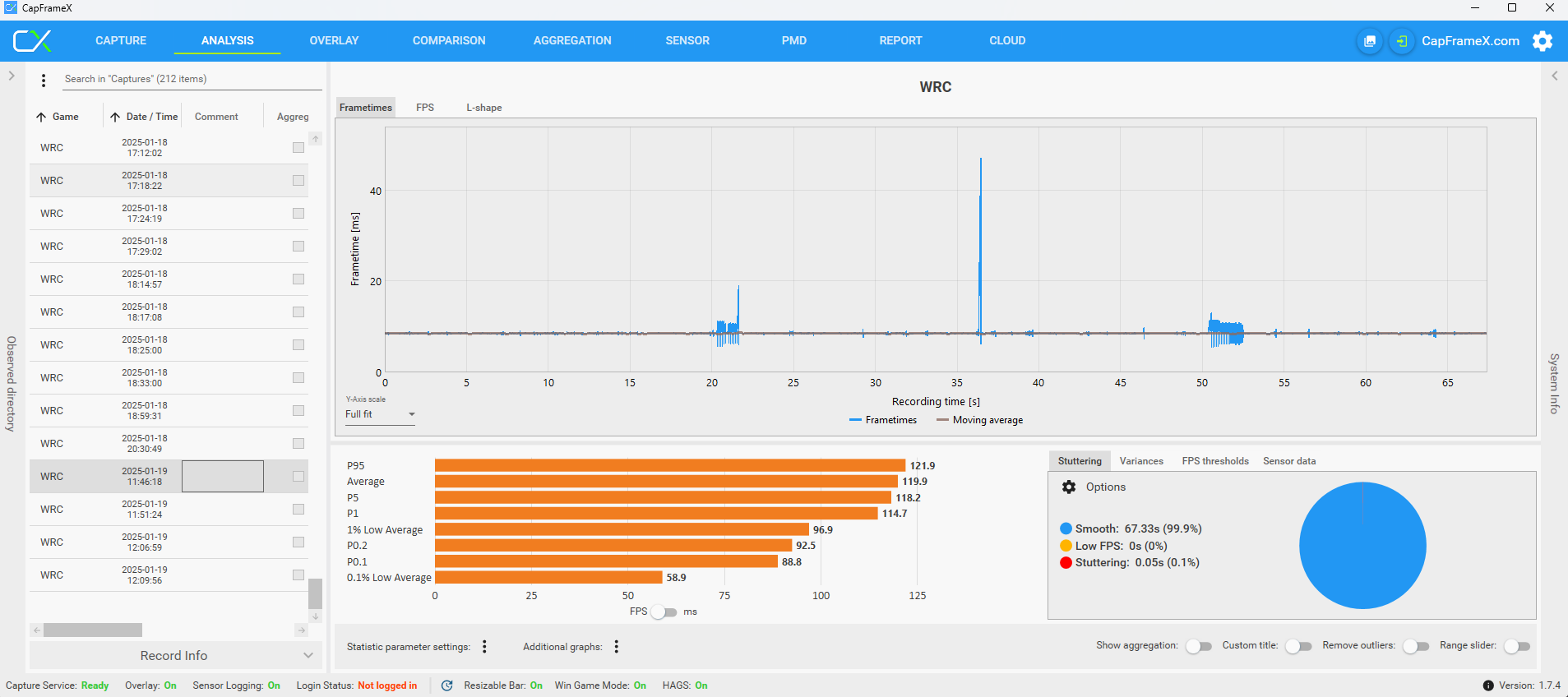
Task: Expand the Observed directory side panel
Action: point(12,76)
